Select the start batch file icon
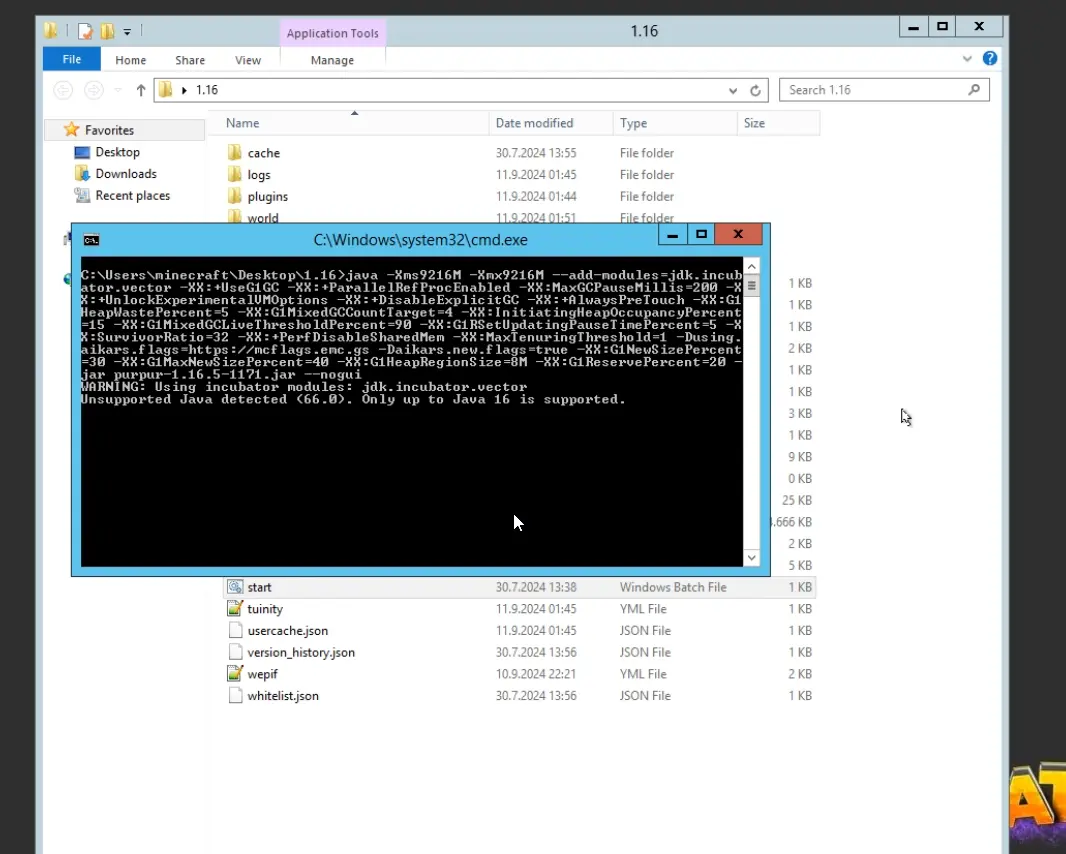Viewport: 1066px width, 854px height. click(x=235, y=587)
